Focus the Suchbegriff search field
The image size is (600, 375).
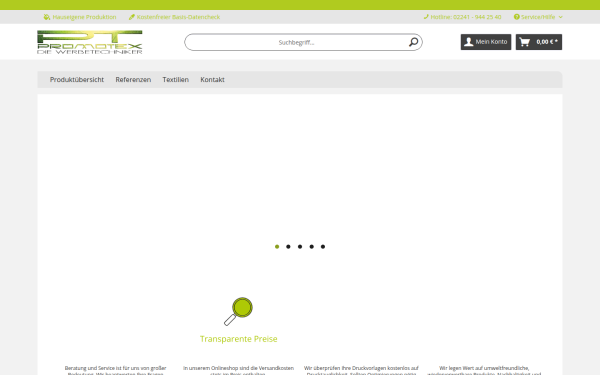point(303,42)
